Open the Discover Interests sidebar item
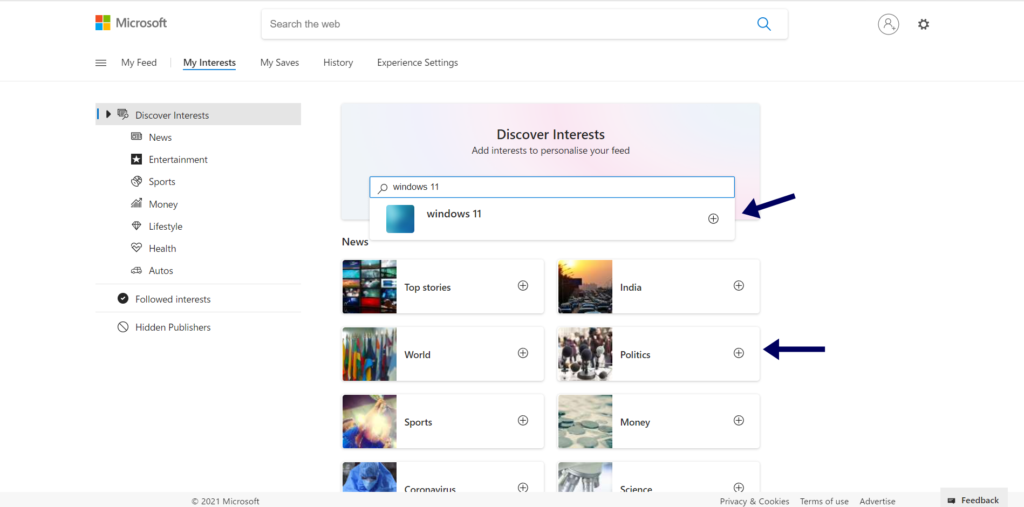1024x507 pixels. tap(199, 114)
